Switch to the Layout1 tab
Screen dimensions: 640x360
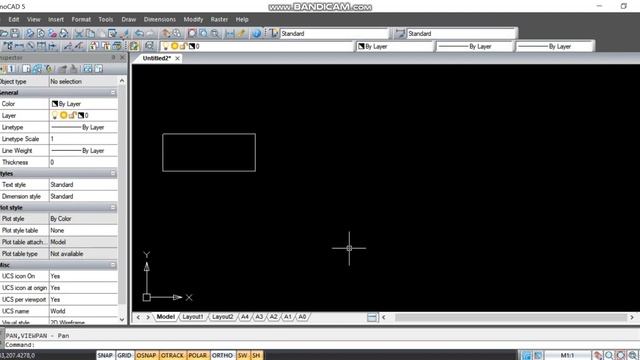coord(193,317)
